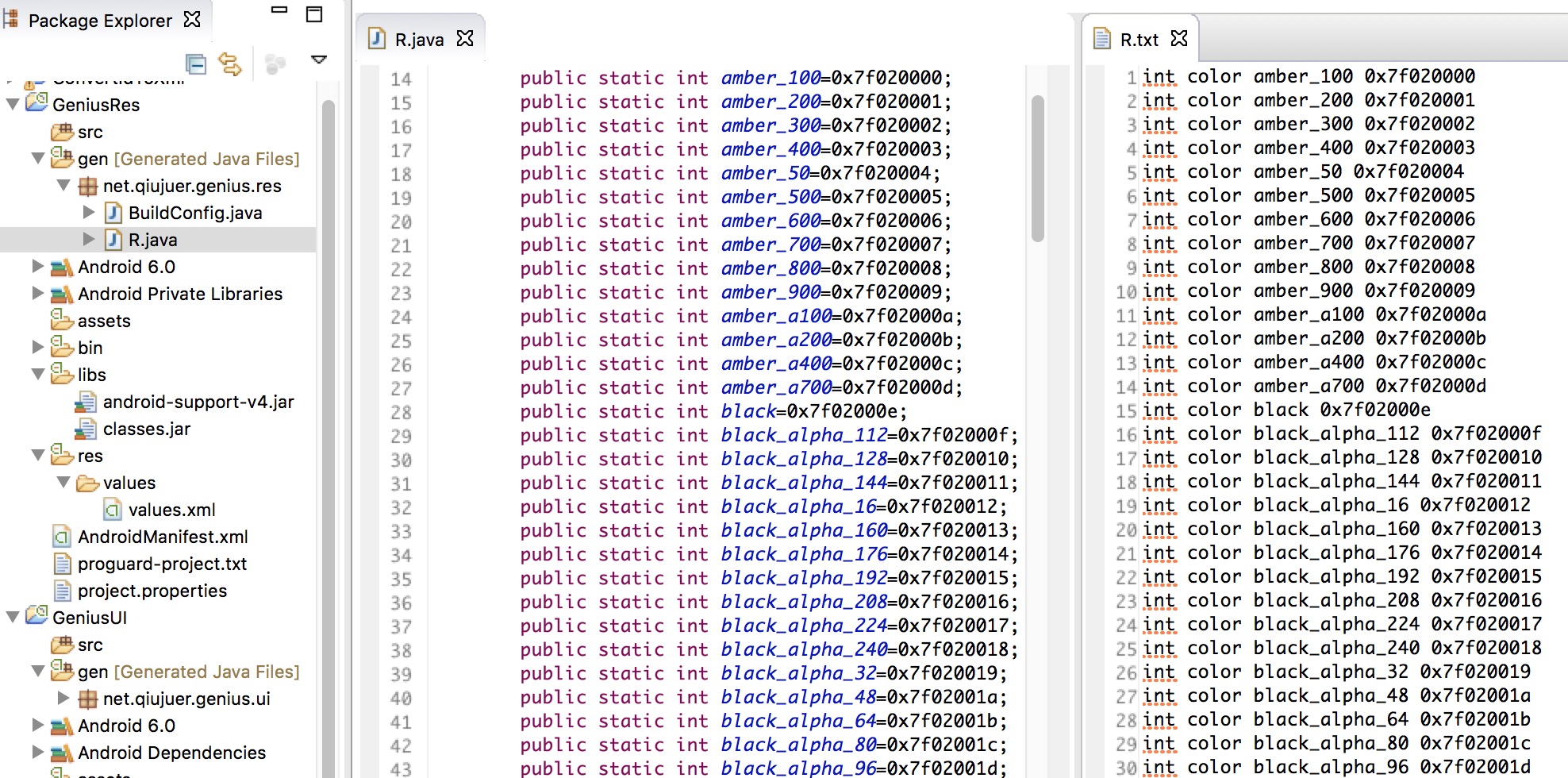This screenshot has width=1568, height=778.
Task: Click black_alpha_96 name in R.txt
Action: [1331, 767]
